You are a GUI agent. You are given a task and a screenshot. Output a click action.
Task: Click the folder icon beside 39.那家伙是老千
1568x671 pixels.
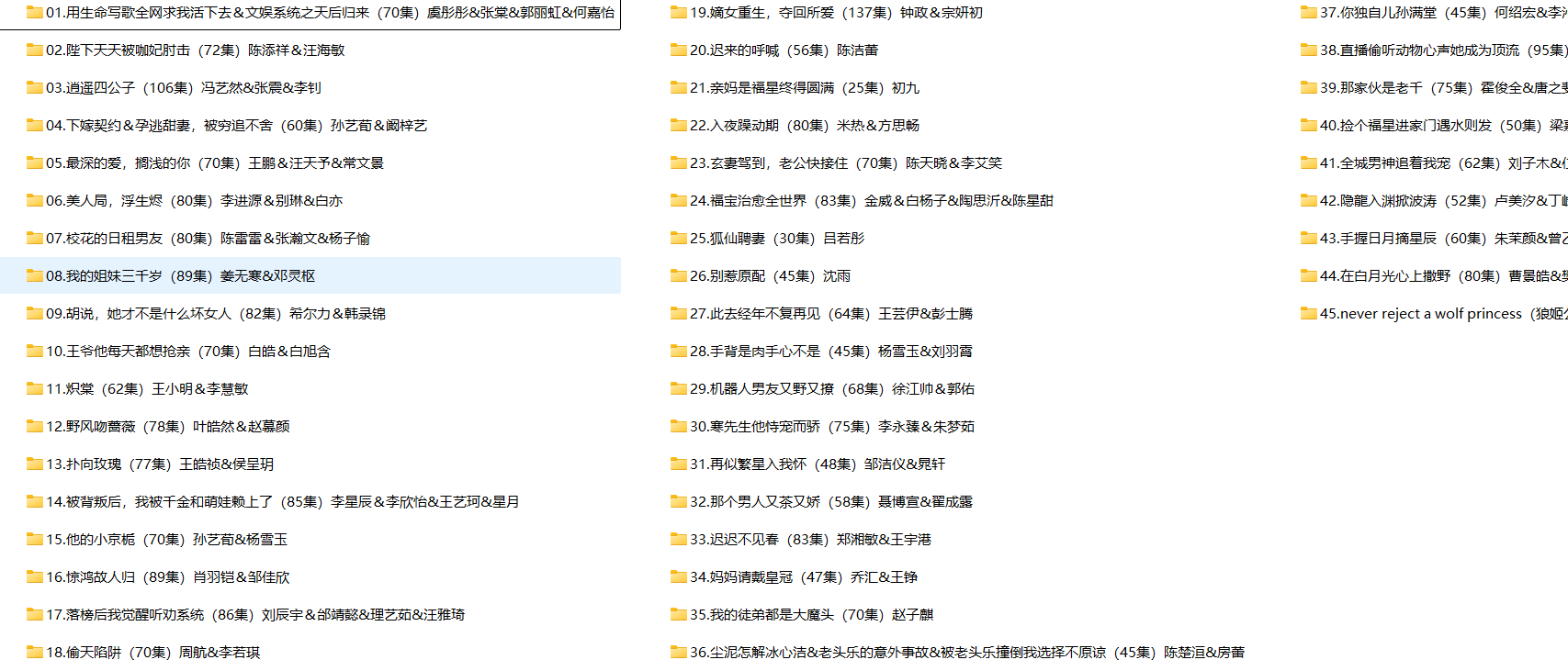(1309, 87)
